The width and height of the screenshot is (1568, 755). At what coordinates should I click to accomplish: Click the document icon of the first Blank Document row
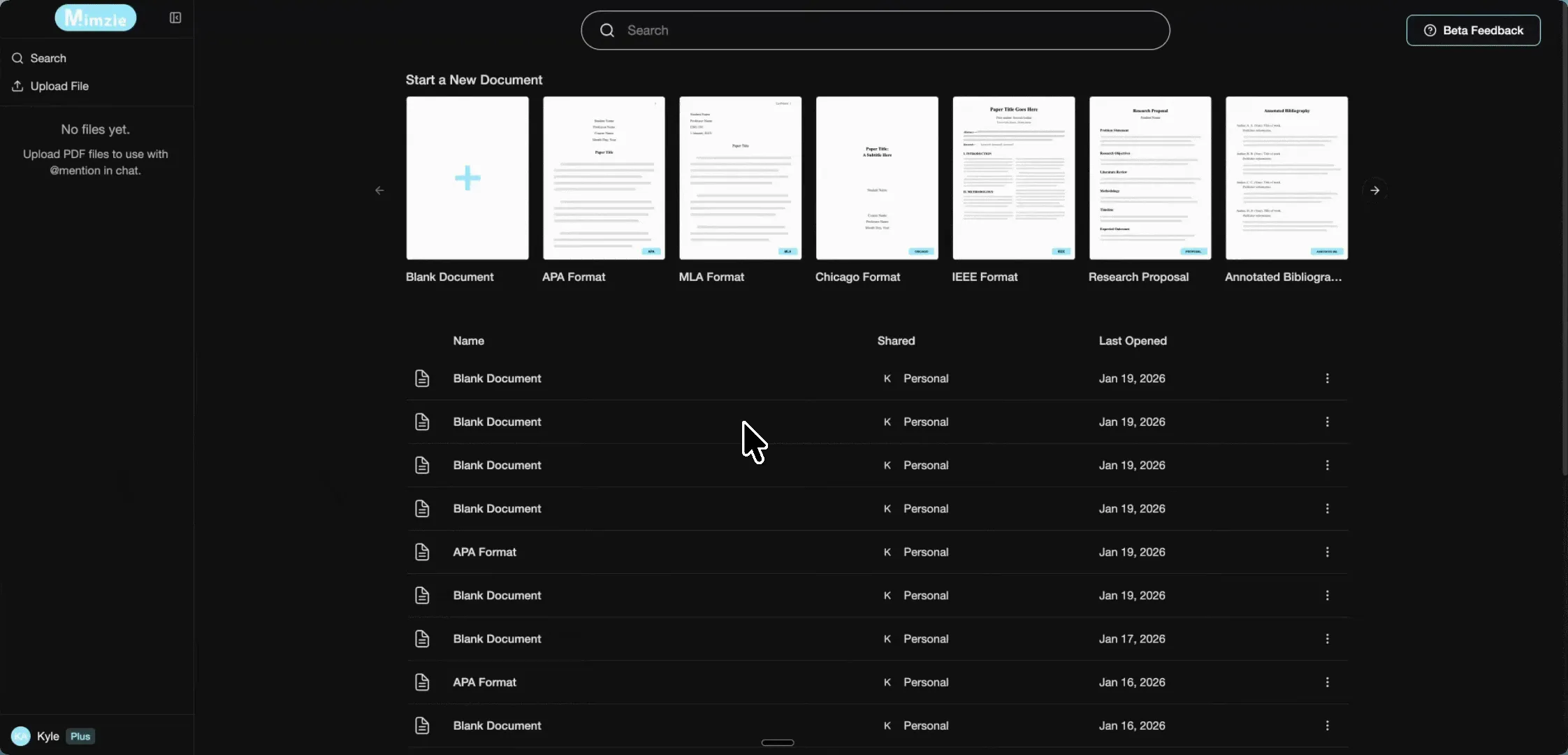[422, 378]
